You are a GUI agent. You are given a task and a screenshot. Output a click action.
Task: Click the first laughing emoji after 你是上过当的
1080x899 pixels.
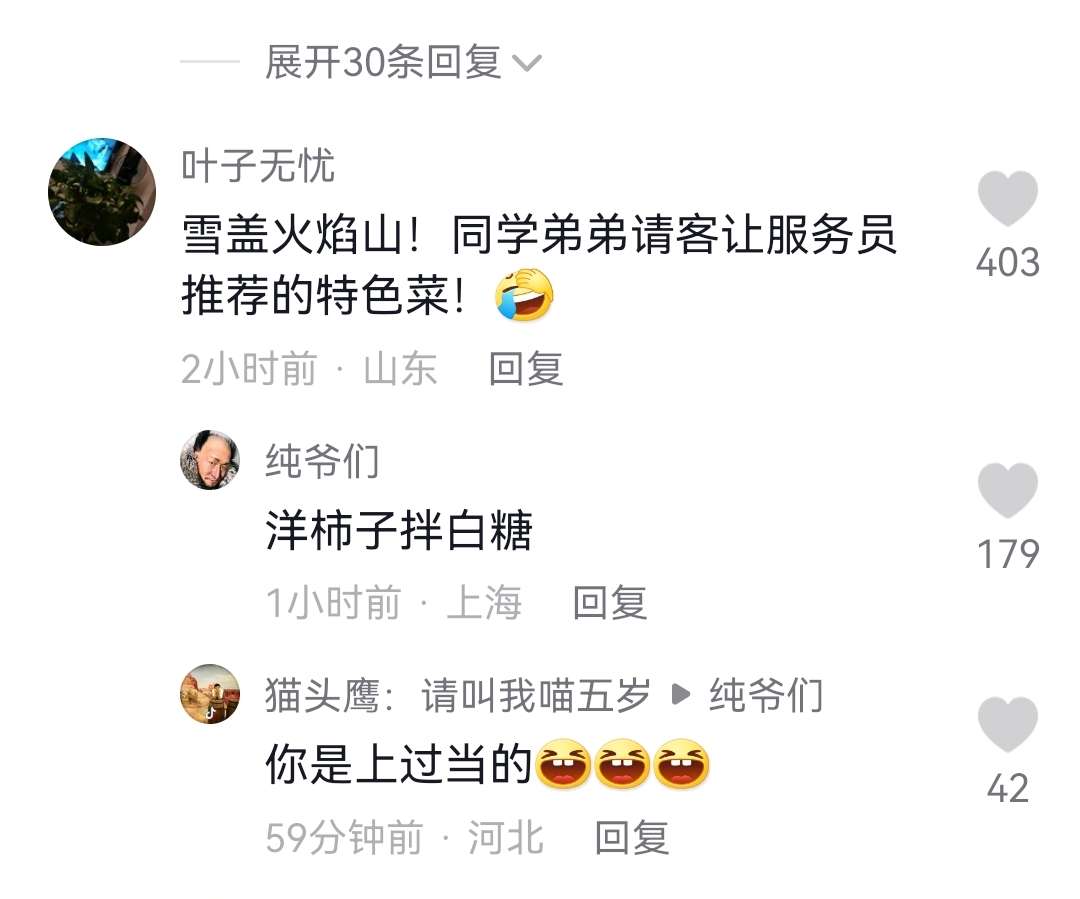(563, 763)
